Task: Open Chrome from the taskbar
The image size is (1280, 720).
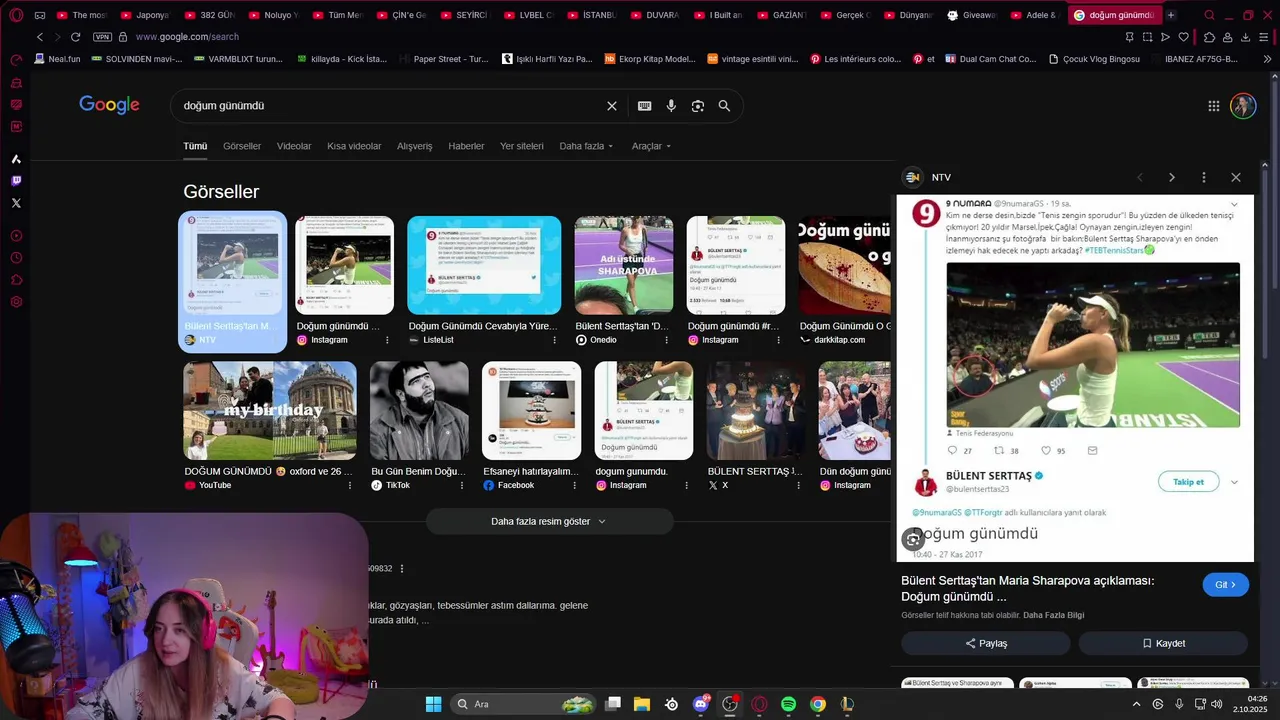Action: [x=818, y=704]
